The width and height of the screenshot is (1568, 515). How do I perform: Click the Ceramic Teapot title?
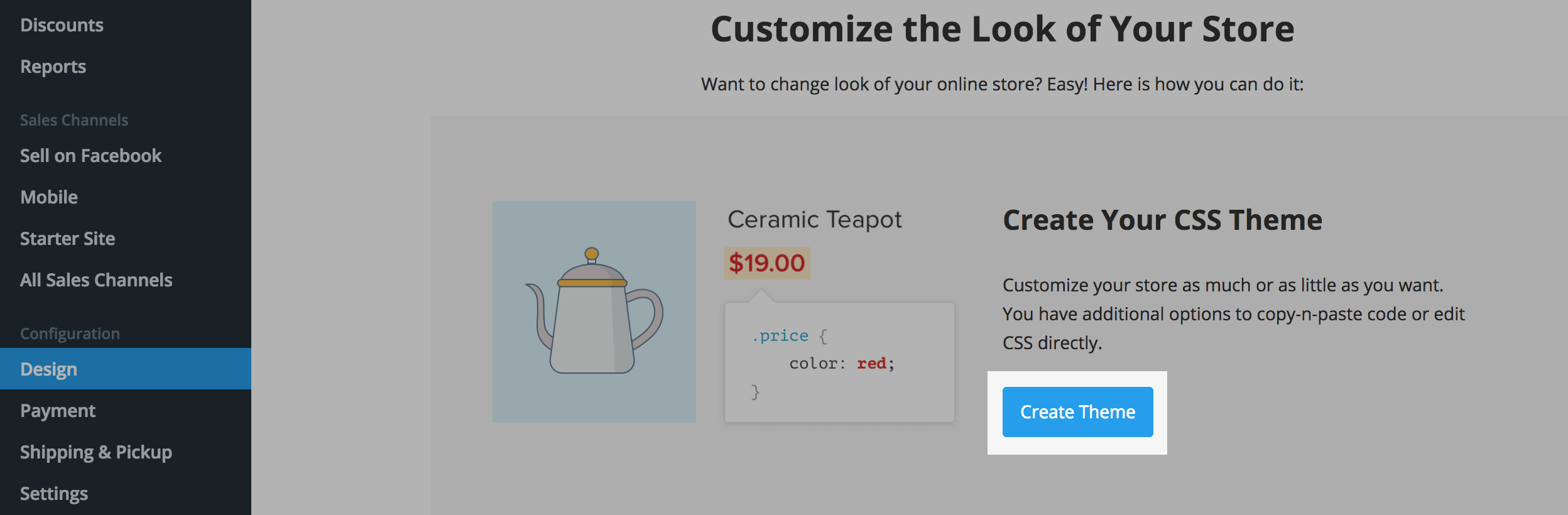[x=815, y=220]
